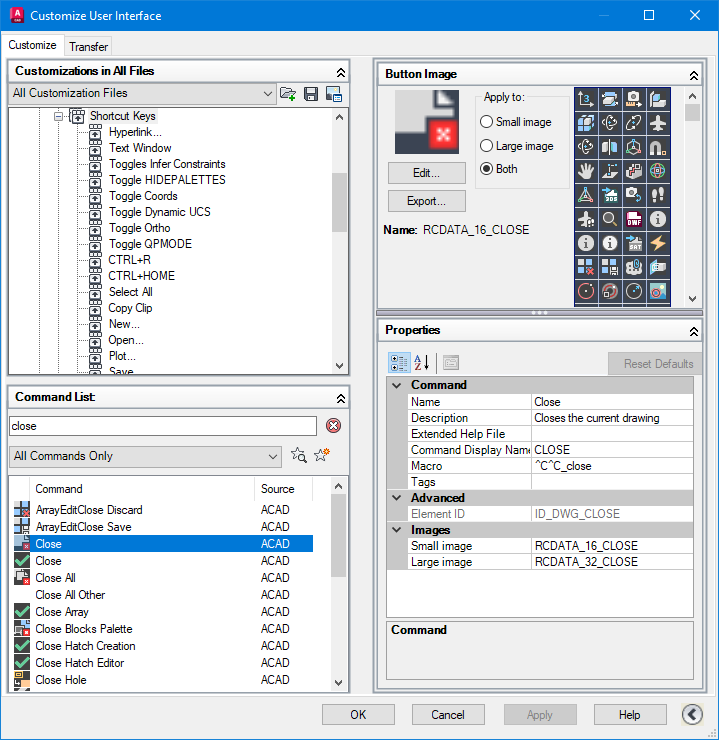Screen dimensions: 719x740
Task: Collapse Customizations in All Files pane
Action: point(341,73)
